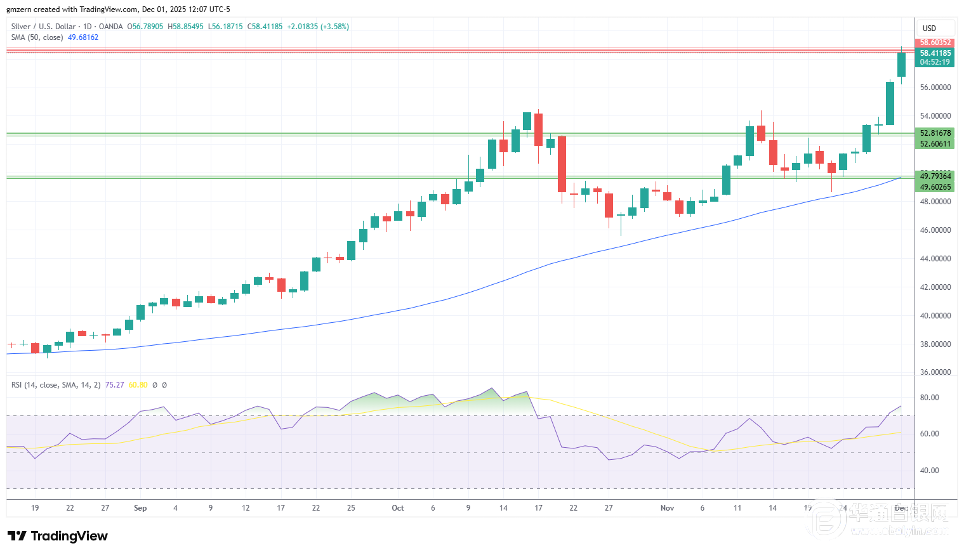The height and width of the screenshot is (556, 964).
Task: Click the Sep label on the time axis
Action: (x=138, y=508)
